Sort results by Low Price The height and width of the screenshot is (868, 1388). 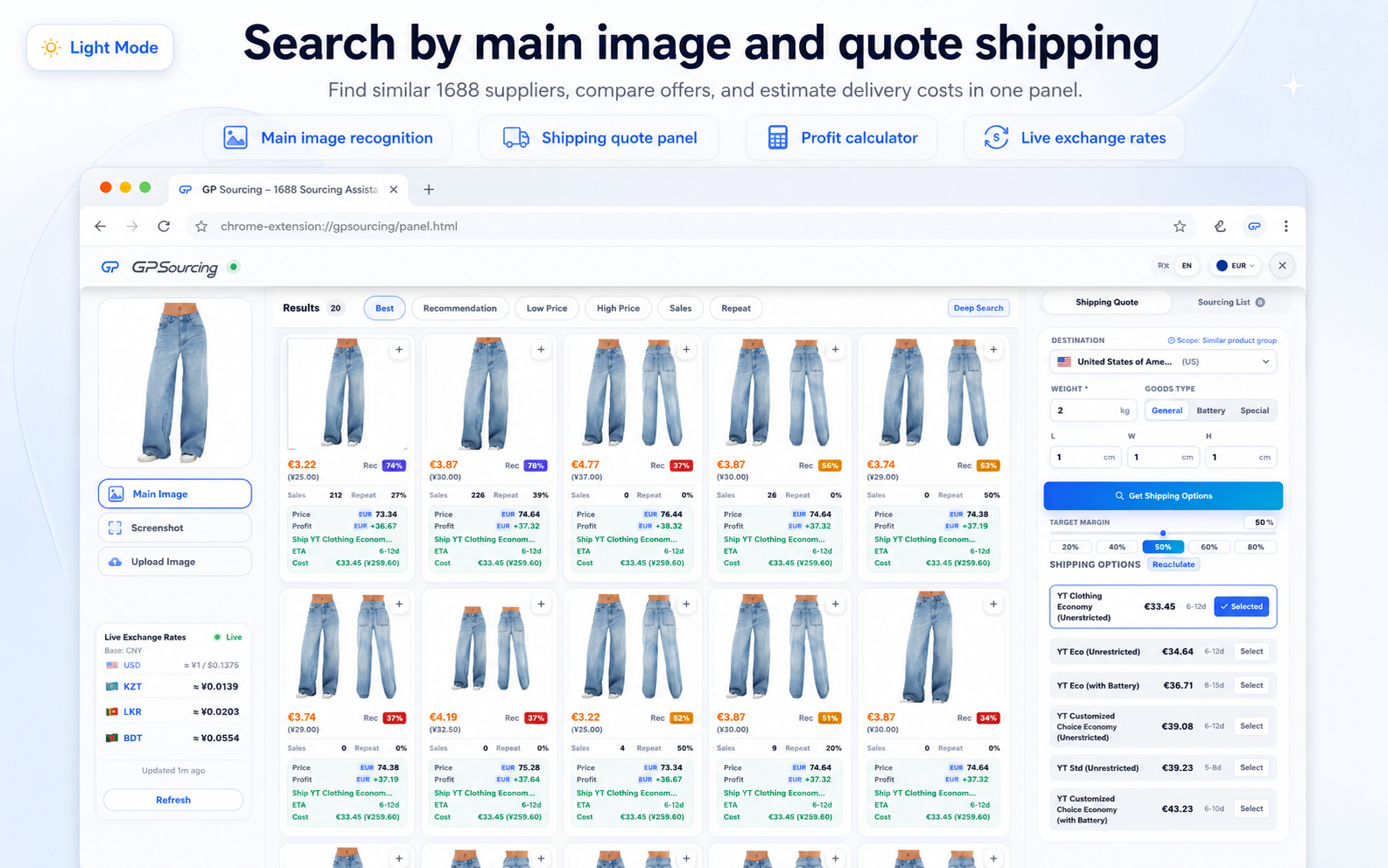(x=547, y=308)
